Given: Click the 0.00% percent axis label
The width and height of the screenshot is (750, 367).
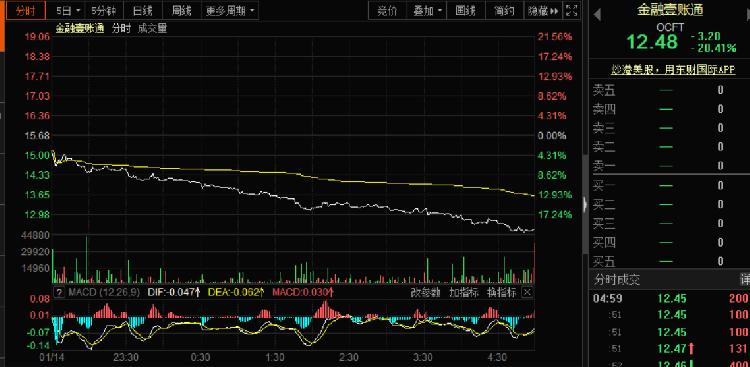Looking at the screenshot, I should click(x=551, y=135).
